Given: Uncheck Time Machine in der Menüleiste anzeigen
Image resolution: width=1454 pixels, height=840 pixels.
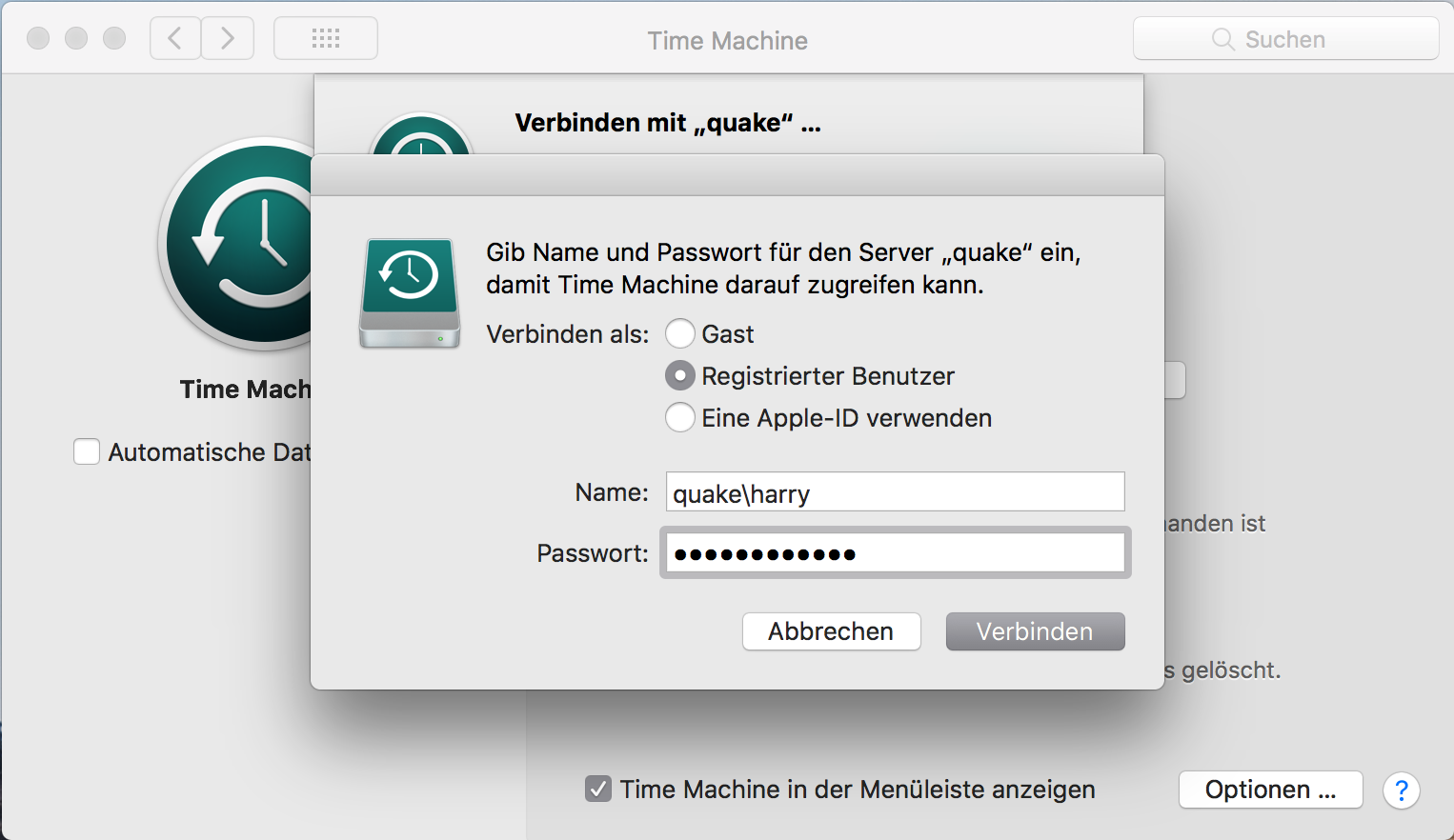Looking at the screenshot, I should 598,789.
